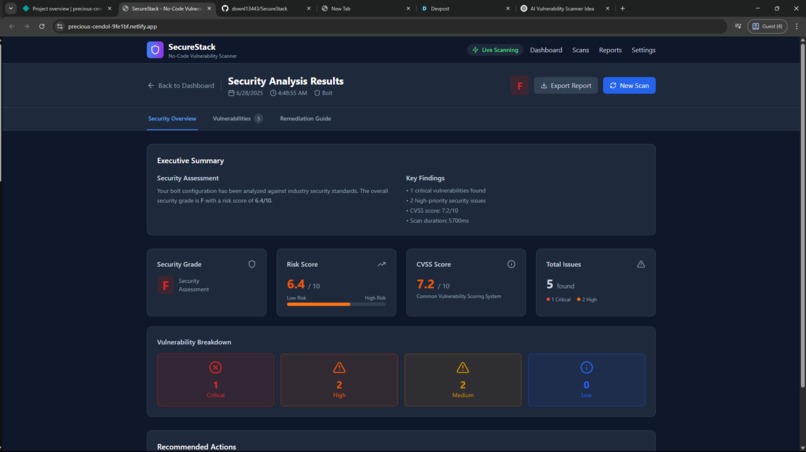The image size is (806, 452).
Task: Click 'Scan duration: 5700ms' finding
Action: pyautogui.click(x=437, y=221)
